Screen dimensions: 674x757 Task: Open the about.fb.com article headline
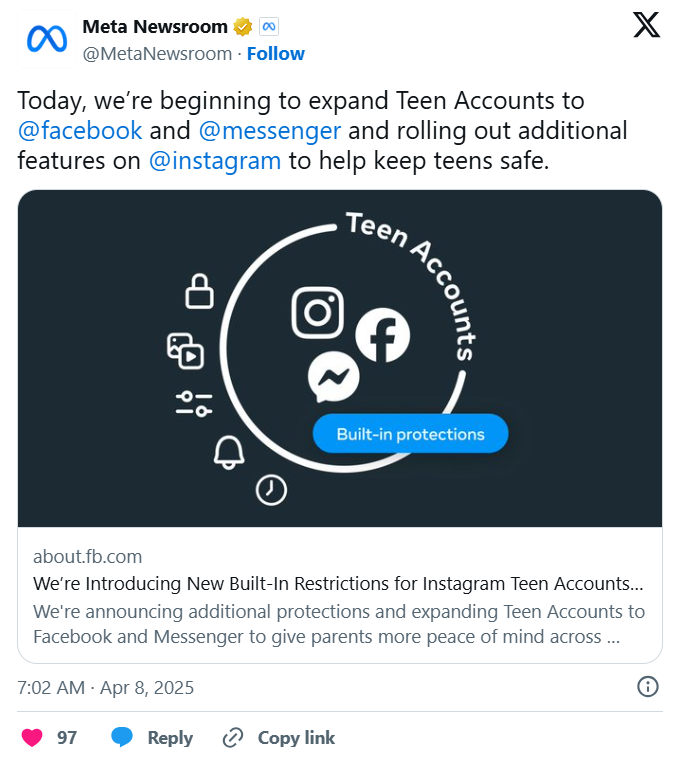(338, 584)
